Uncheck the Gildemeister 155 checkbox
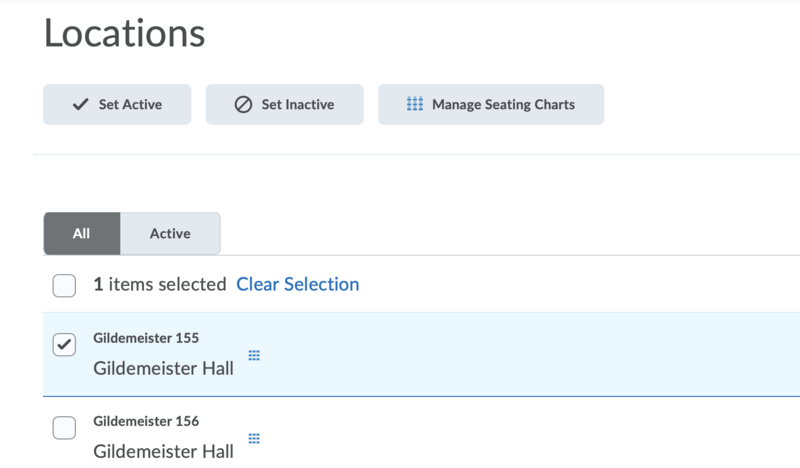Viewport: 800px width, 468px height. pos(64,345)
